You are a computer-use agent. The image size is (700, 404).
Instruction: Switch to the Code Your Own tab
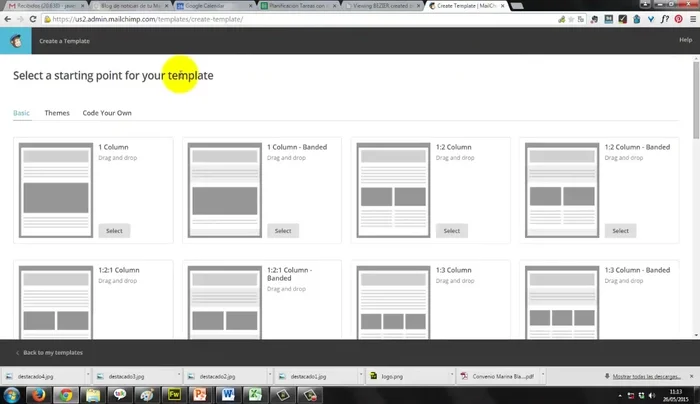[x=107, y=113]
